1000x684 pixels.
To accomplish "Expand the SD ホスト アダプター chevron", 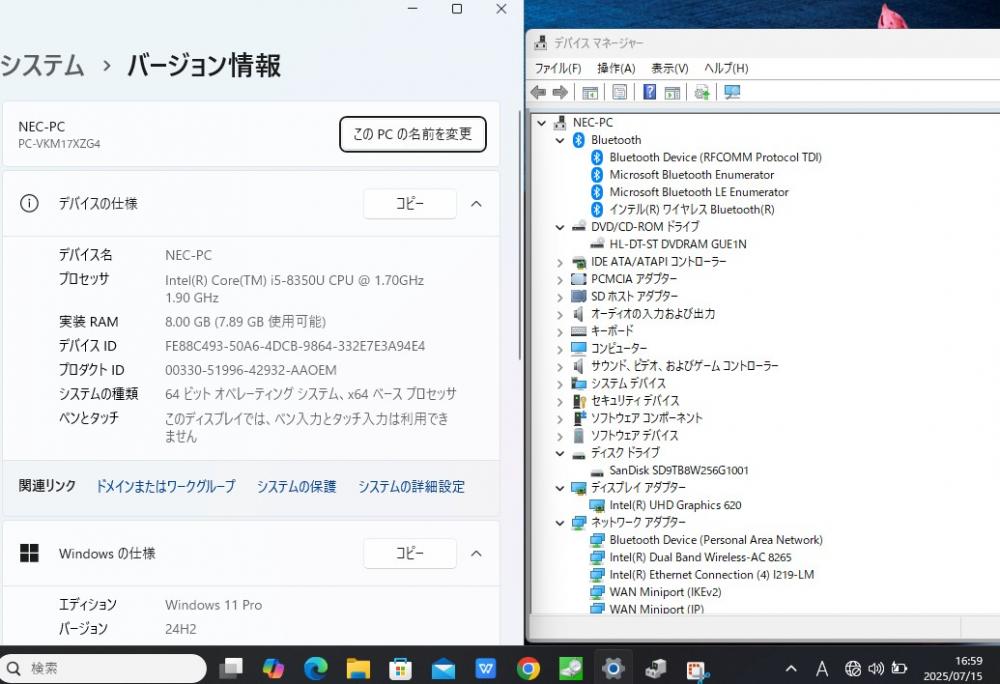I will [x=560, y=296].
